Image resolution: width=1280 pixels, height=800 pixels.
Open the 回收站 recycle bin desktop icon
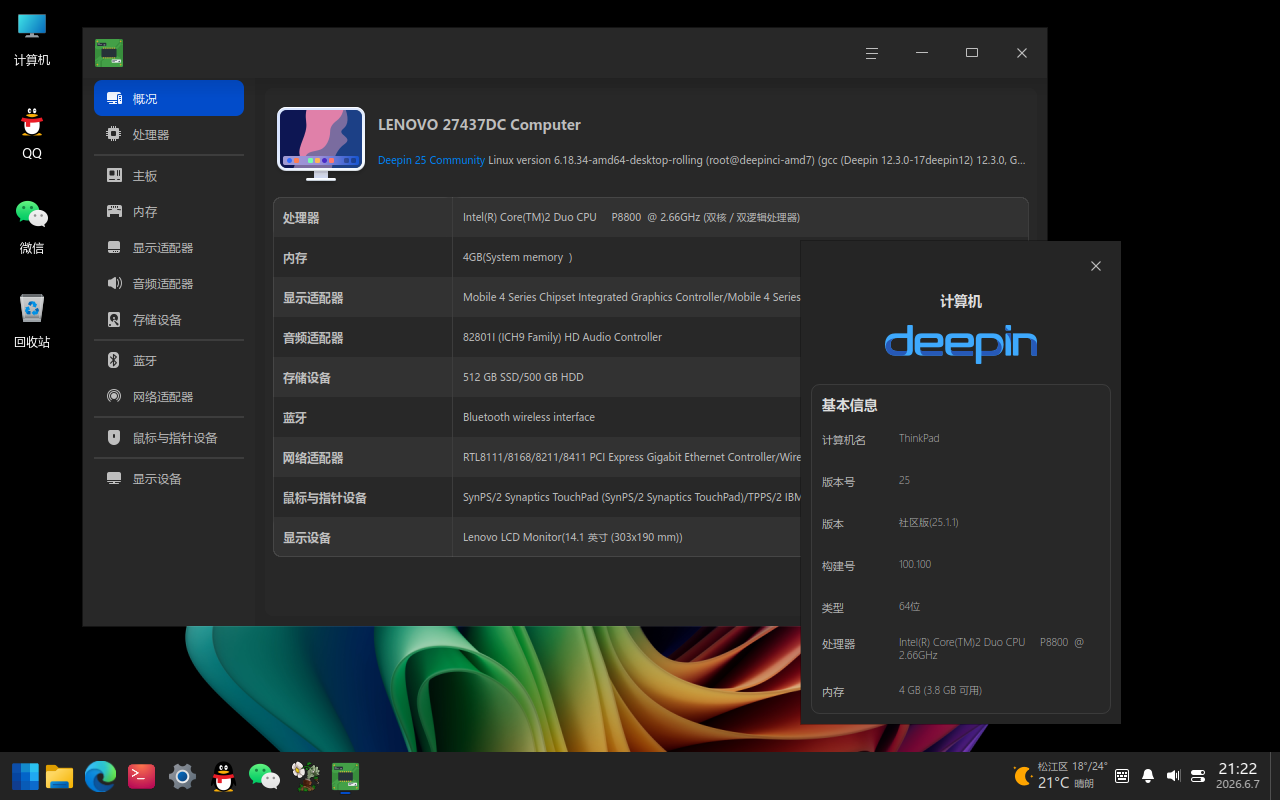pos(32,321)
